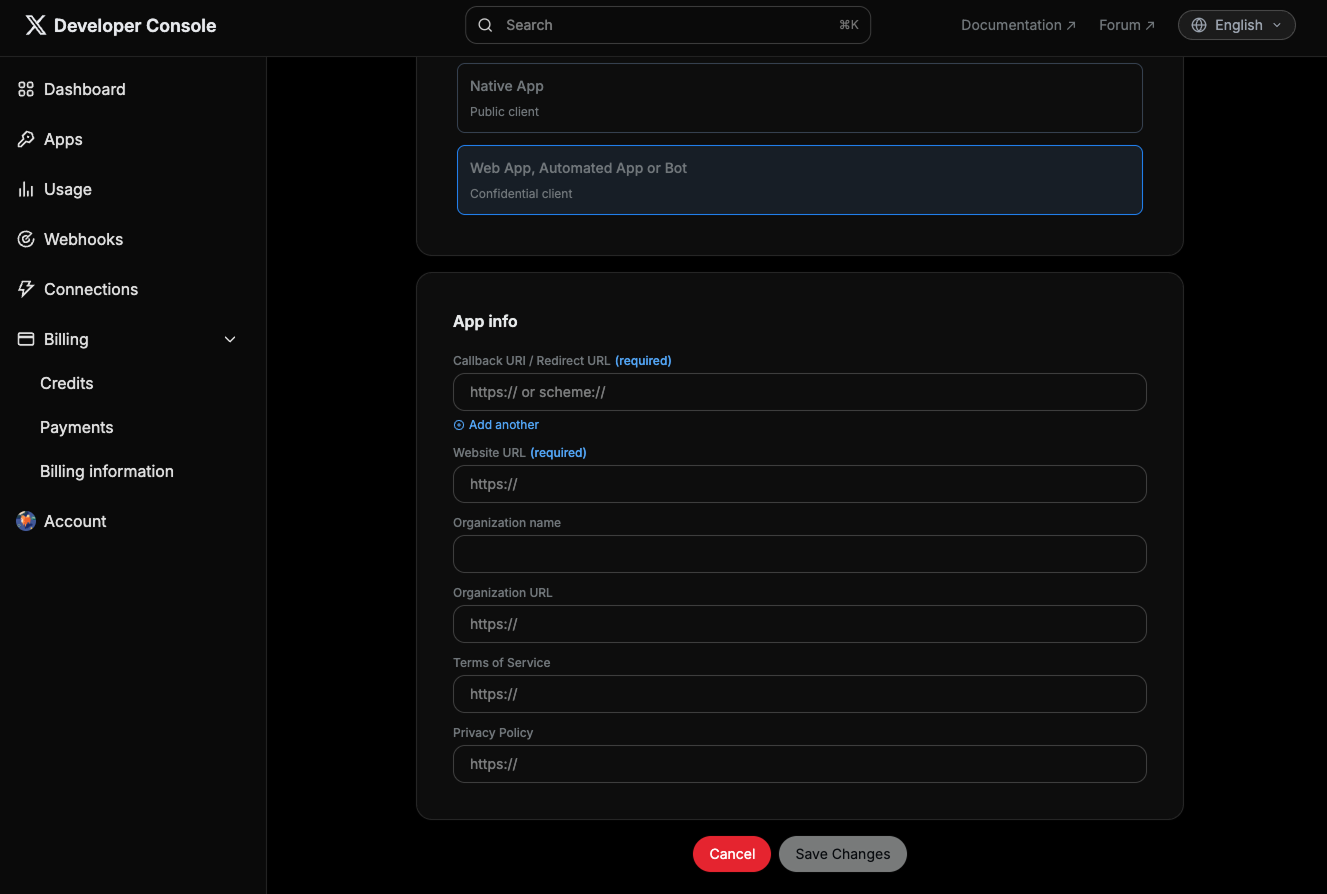The image size is (1327, 894).
Task: Click the Billing credit card icon
Action: coord(26,339)
